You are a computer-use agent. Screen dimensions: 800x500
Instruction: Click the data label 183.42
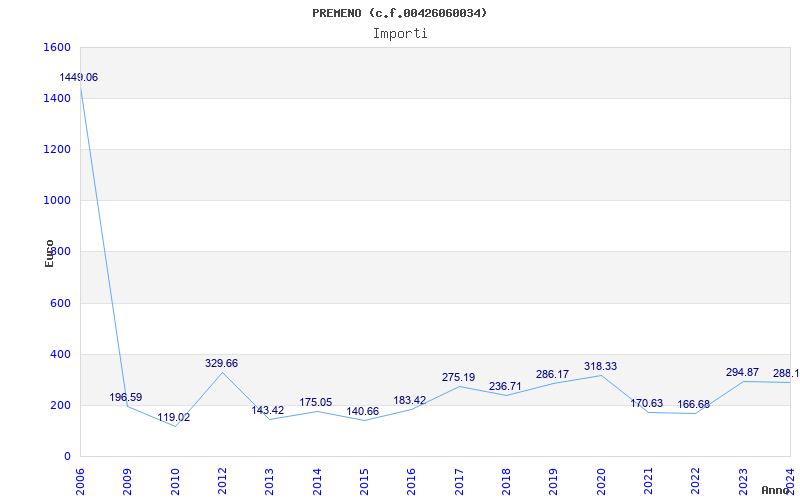410,401
